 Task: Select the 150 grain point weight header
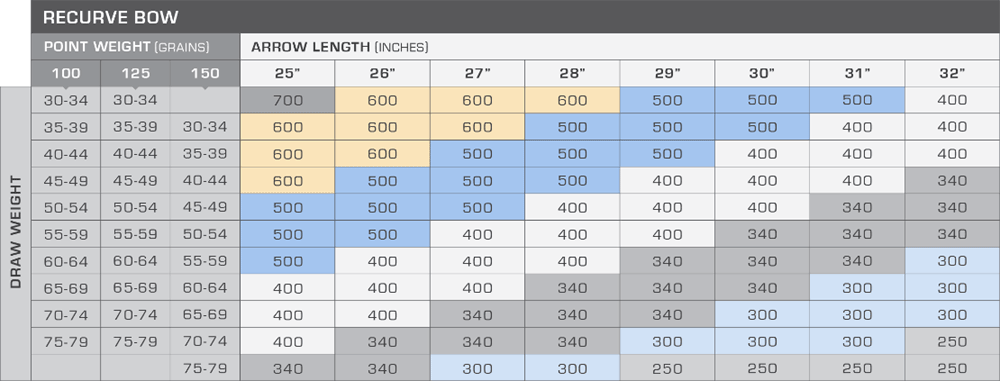205,73
